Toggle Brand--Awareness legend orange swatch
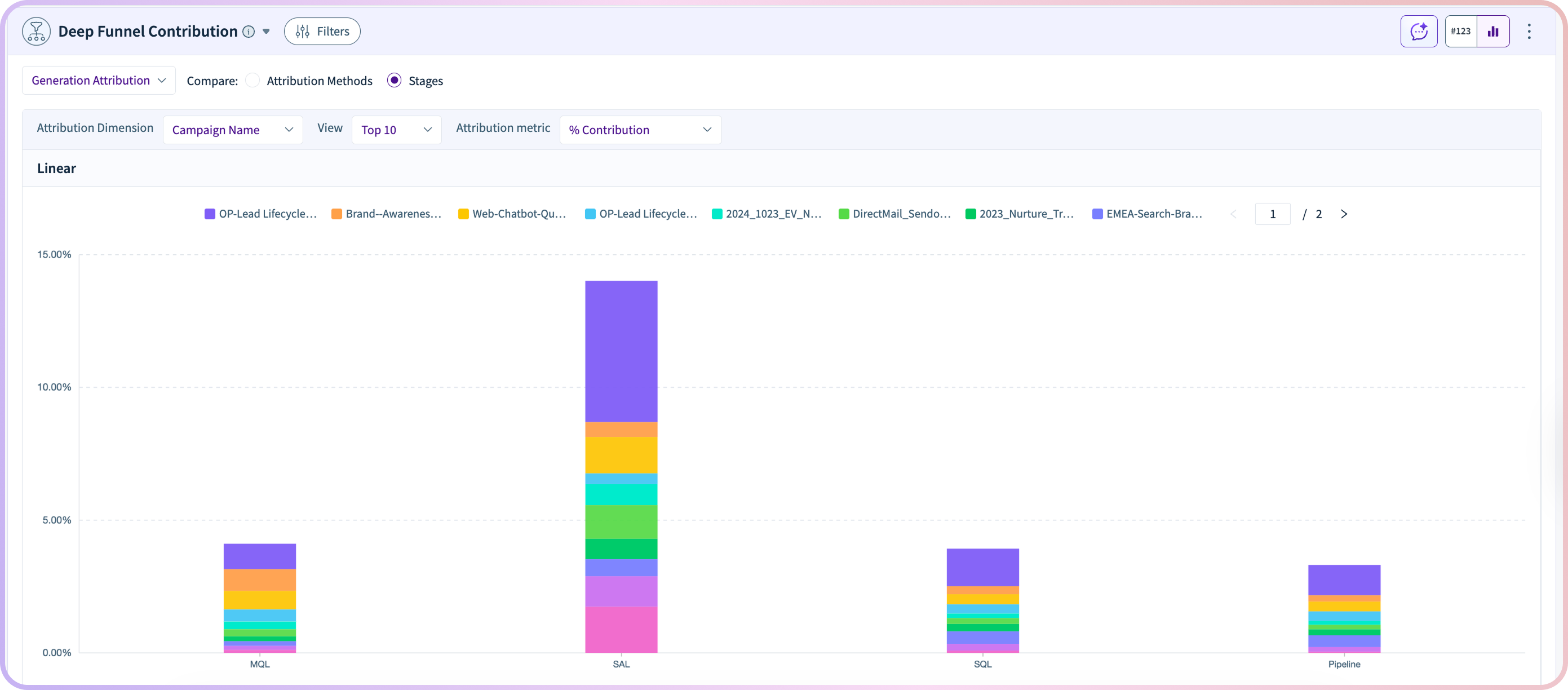The image size is (1568, 690). (336, 214)
